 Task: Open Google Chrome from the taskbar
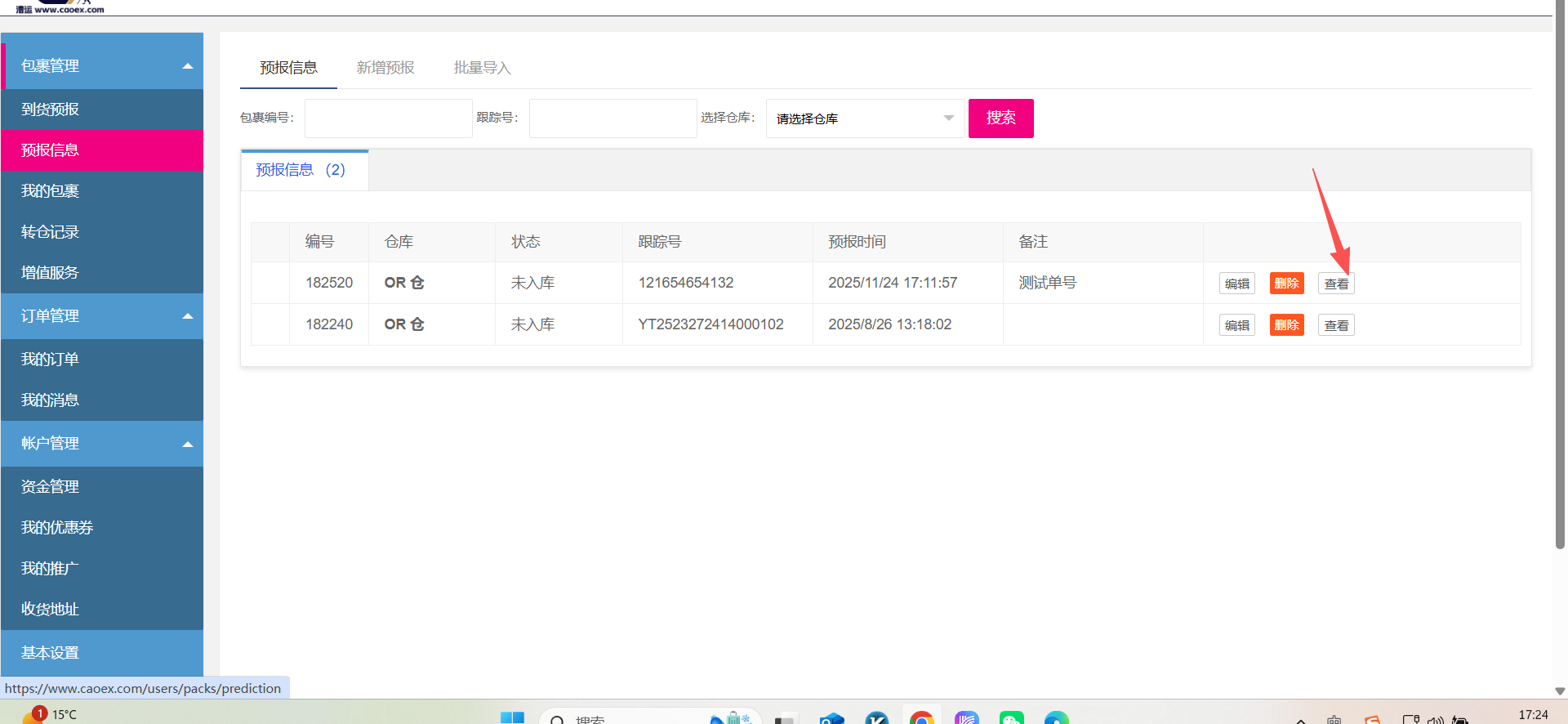click(x=921, y=717)
